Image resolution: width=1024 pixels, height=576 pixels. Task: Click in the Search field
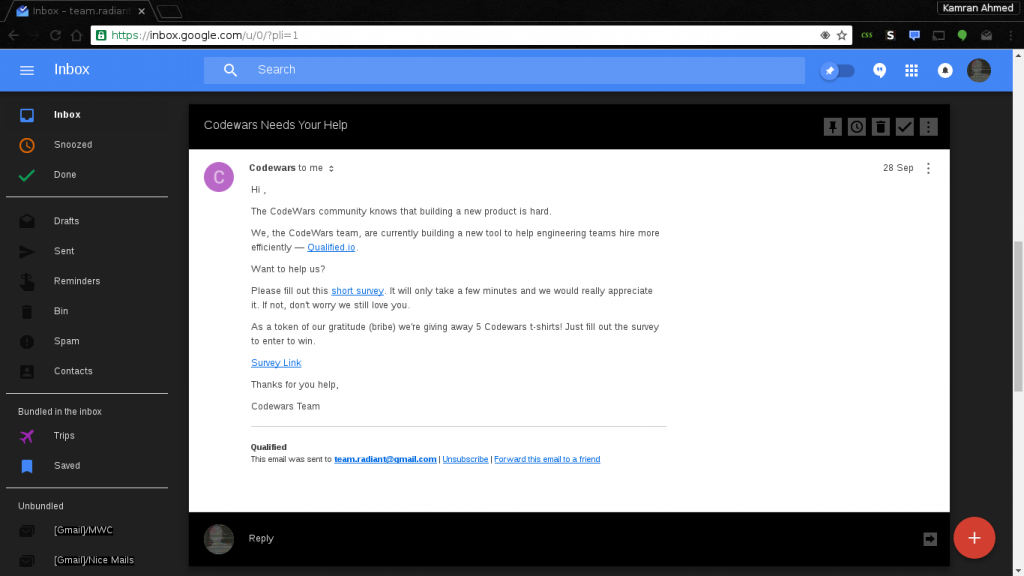click(x=504, y=70)
